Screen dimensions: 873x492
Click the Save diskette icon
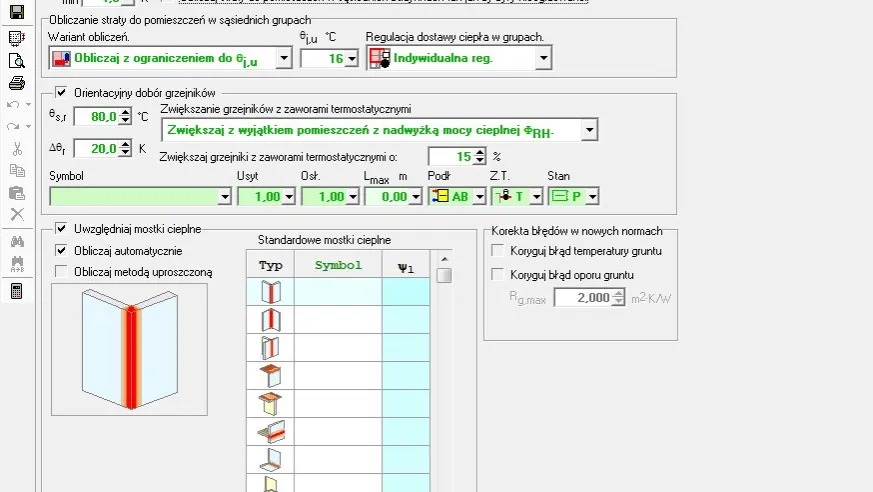(16, 14)
